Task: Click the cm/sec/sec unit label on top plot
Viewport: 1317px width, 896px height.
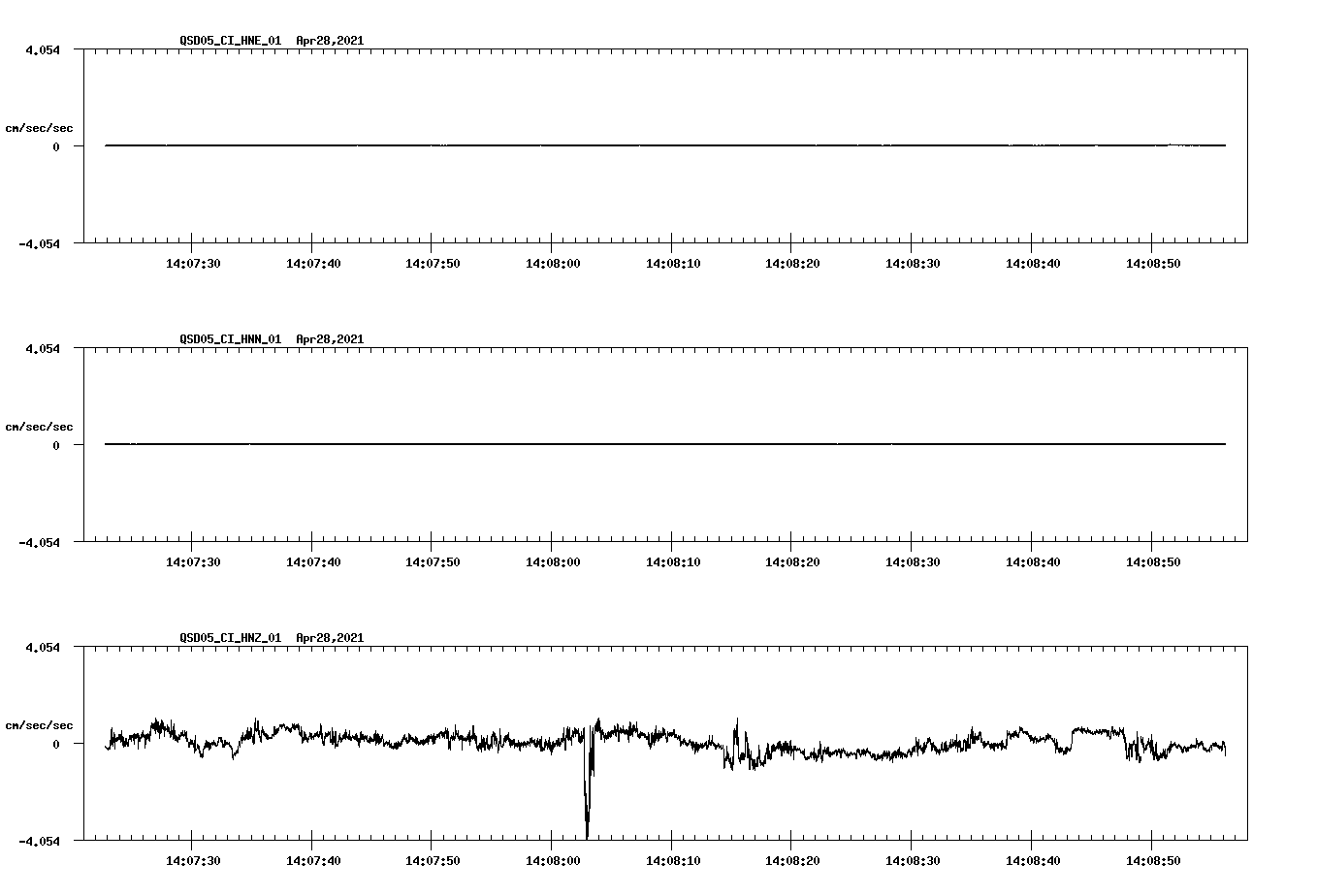Action: [x=40, y=127]
